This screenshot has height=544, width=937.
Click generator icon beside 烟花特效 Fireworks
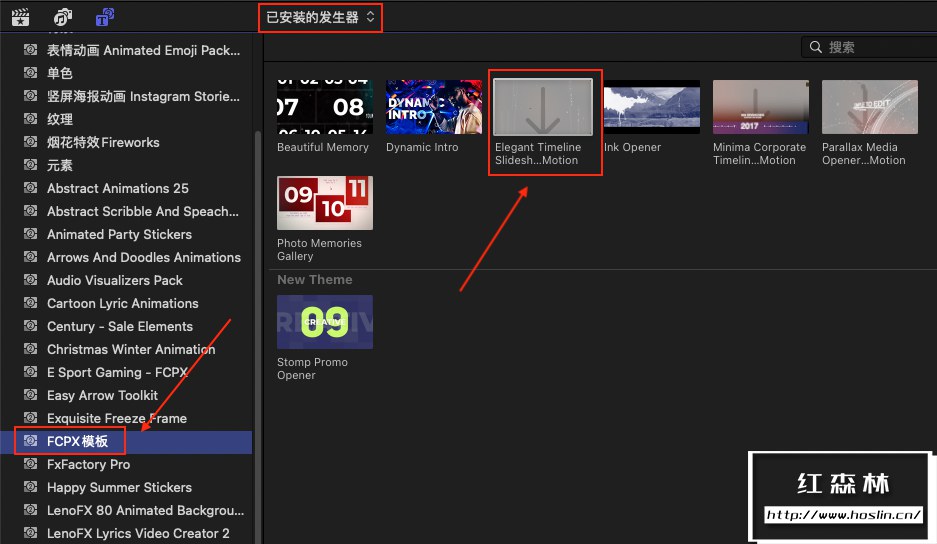pos(30,142)
